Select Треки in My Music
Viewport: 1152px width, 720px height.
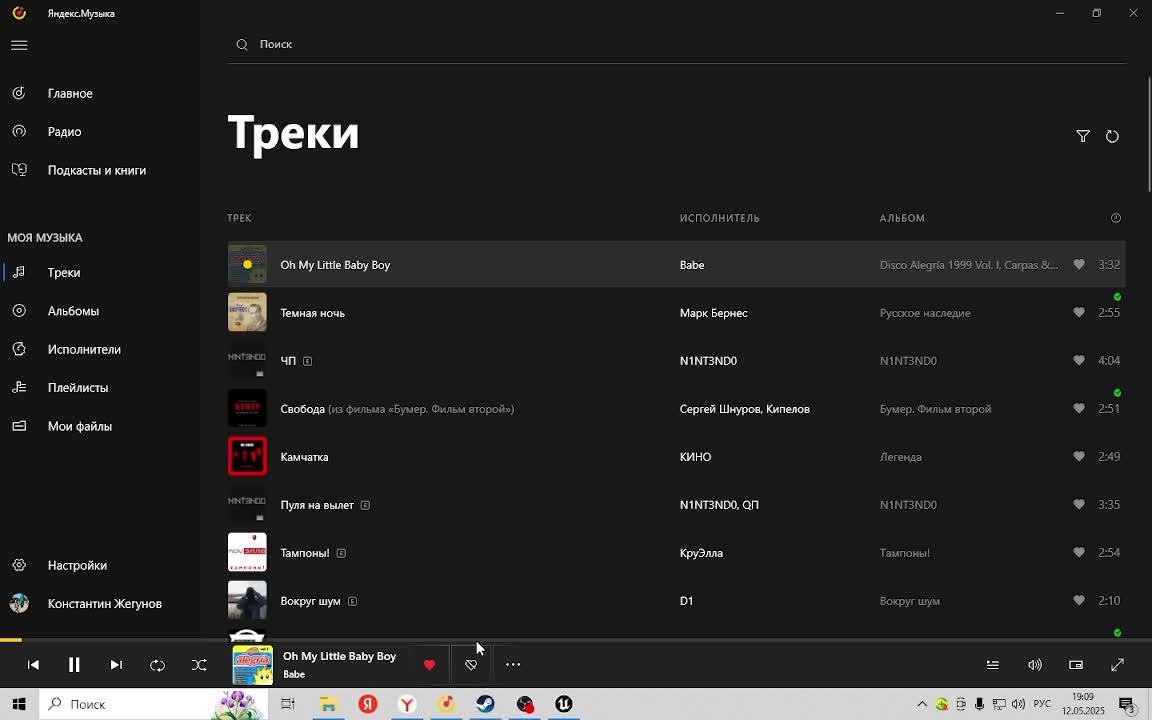point(64,273)
